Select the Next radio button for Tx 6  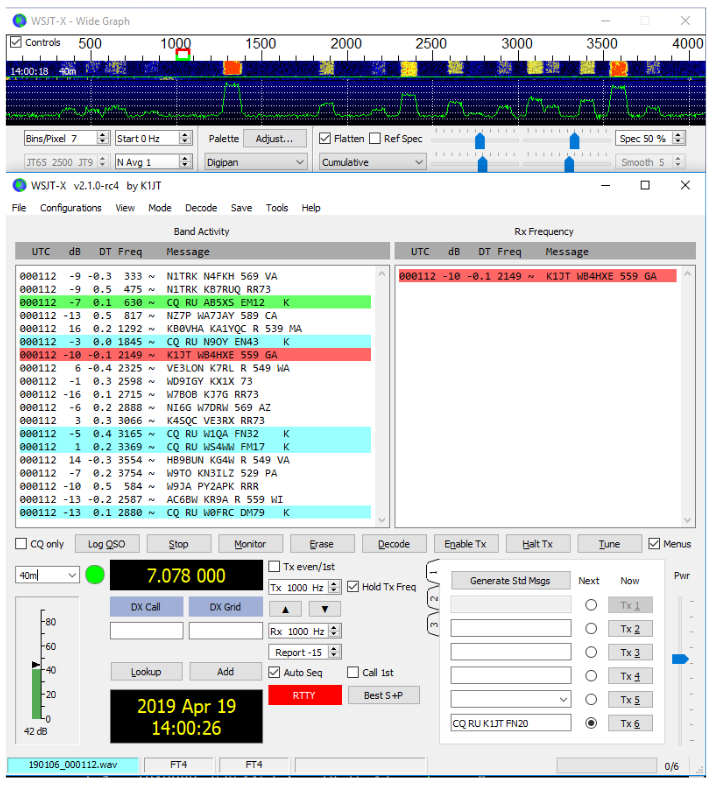(x=591, y=723)
